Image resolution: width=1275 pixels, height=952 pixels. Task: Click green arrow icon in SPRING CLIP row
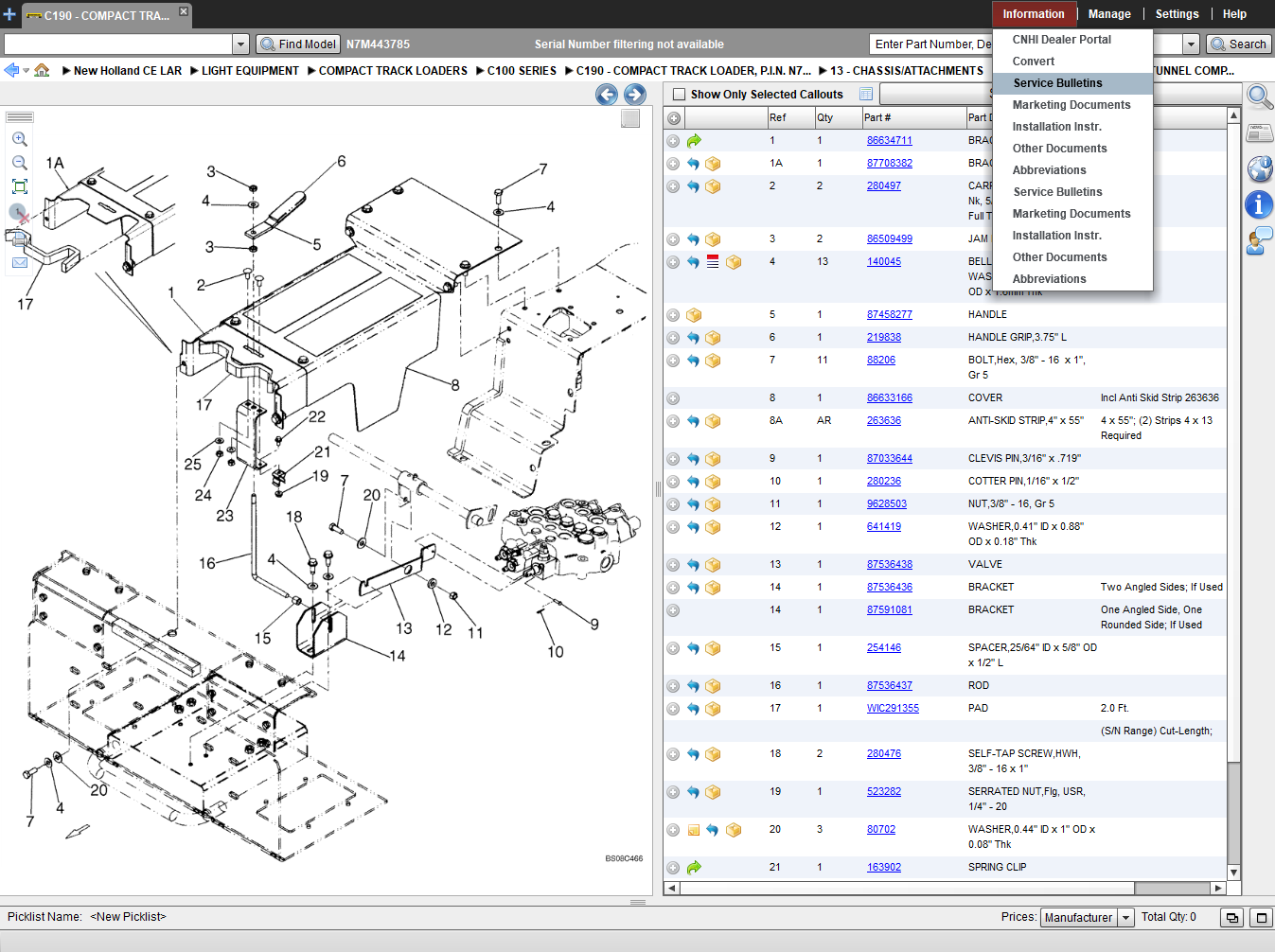coord(694,867)
